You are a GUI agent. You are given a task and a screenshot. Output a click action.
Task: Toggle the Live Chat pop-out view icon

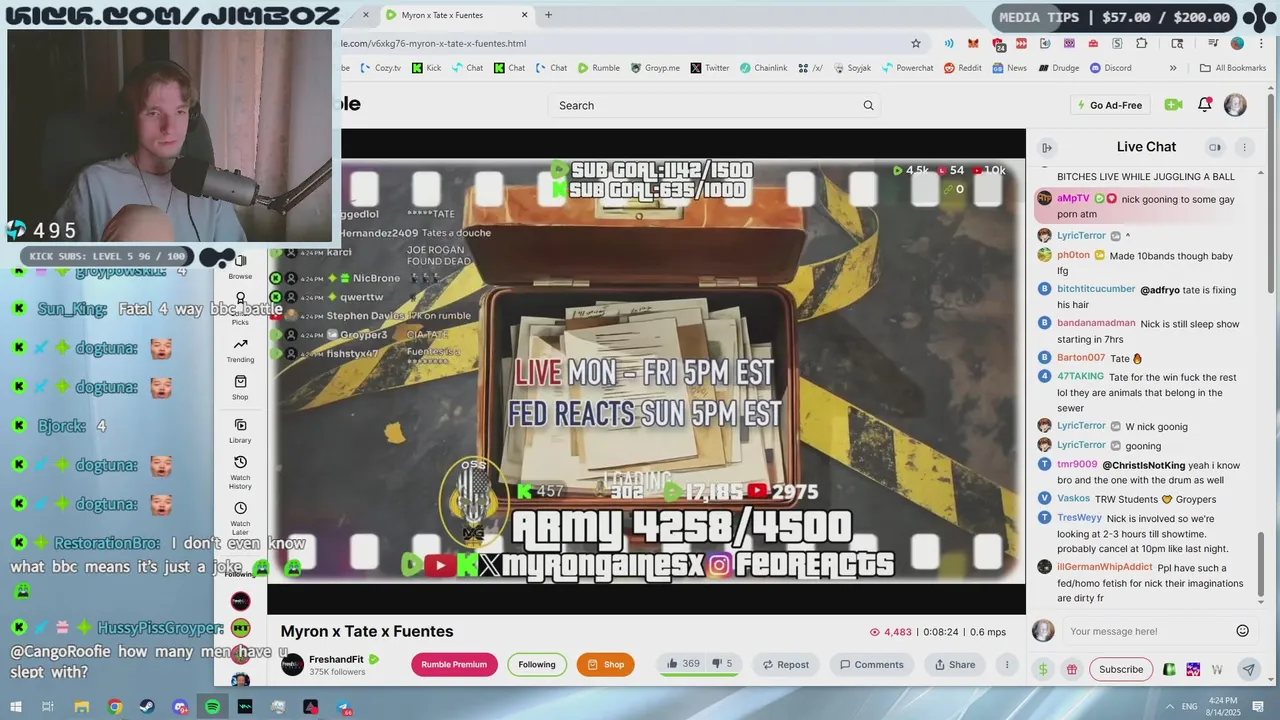1215,148
